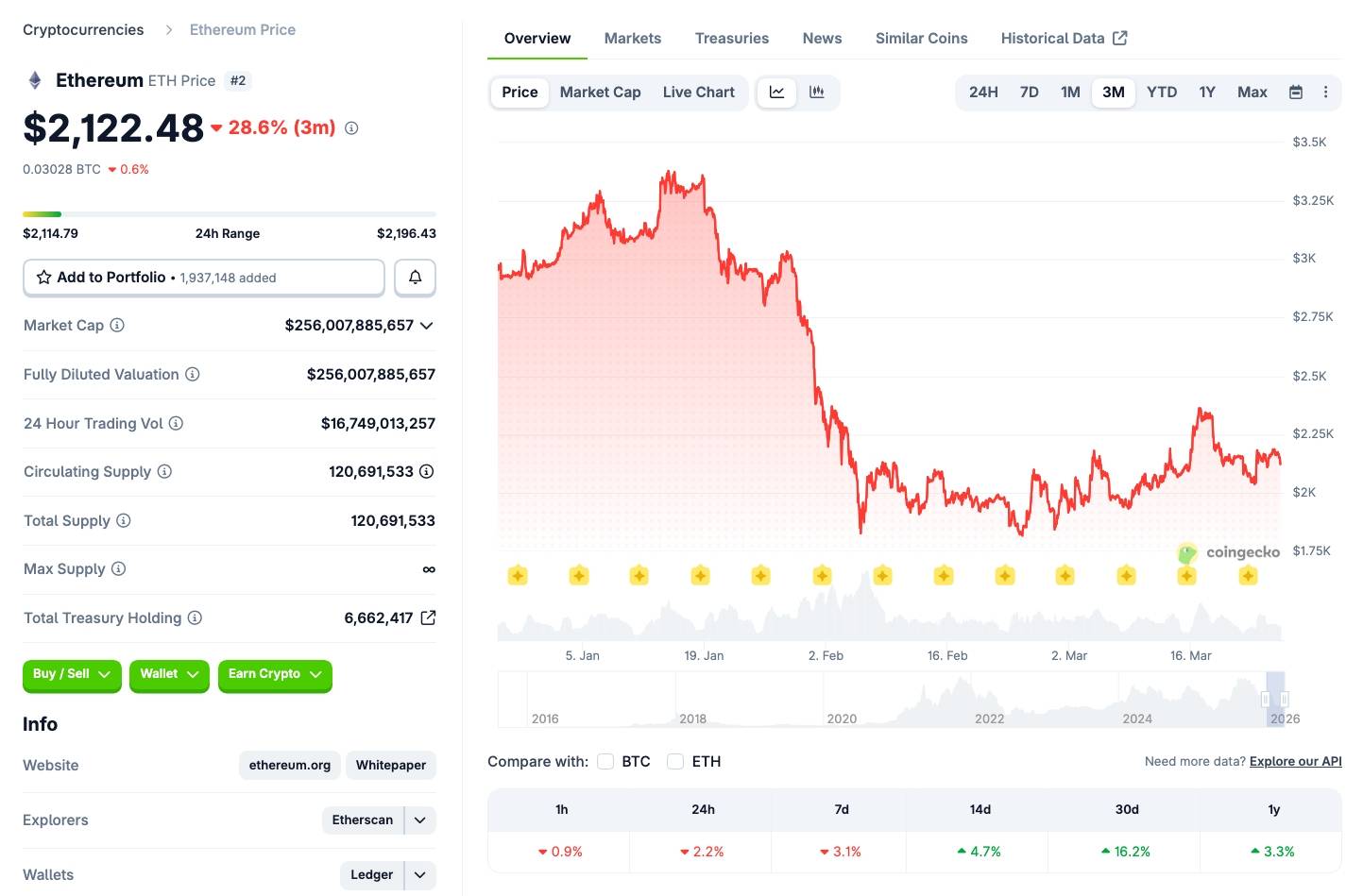This screenshot has height=896, width=1363.
Task: Expand the Etherscan explorers dropdown
Action: (420, 820)
